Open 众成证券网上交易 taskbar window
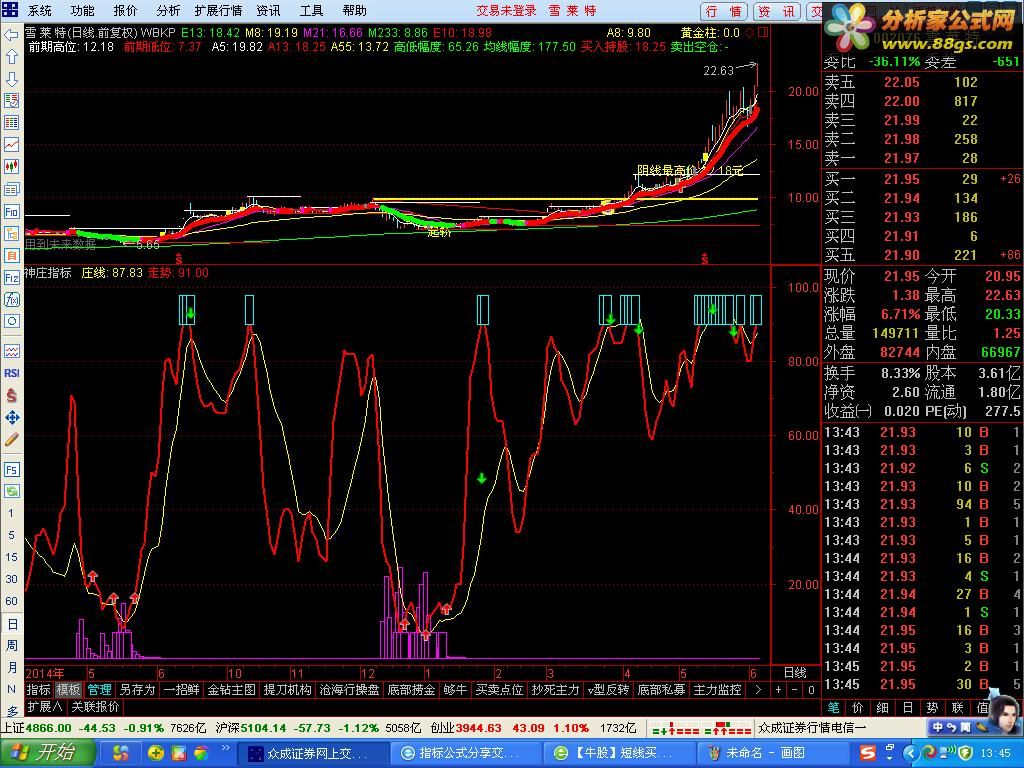Screen dimensions: 1024x768 click(313, 753)
